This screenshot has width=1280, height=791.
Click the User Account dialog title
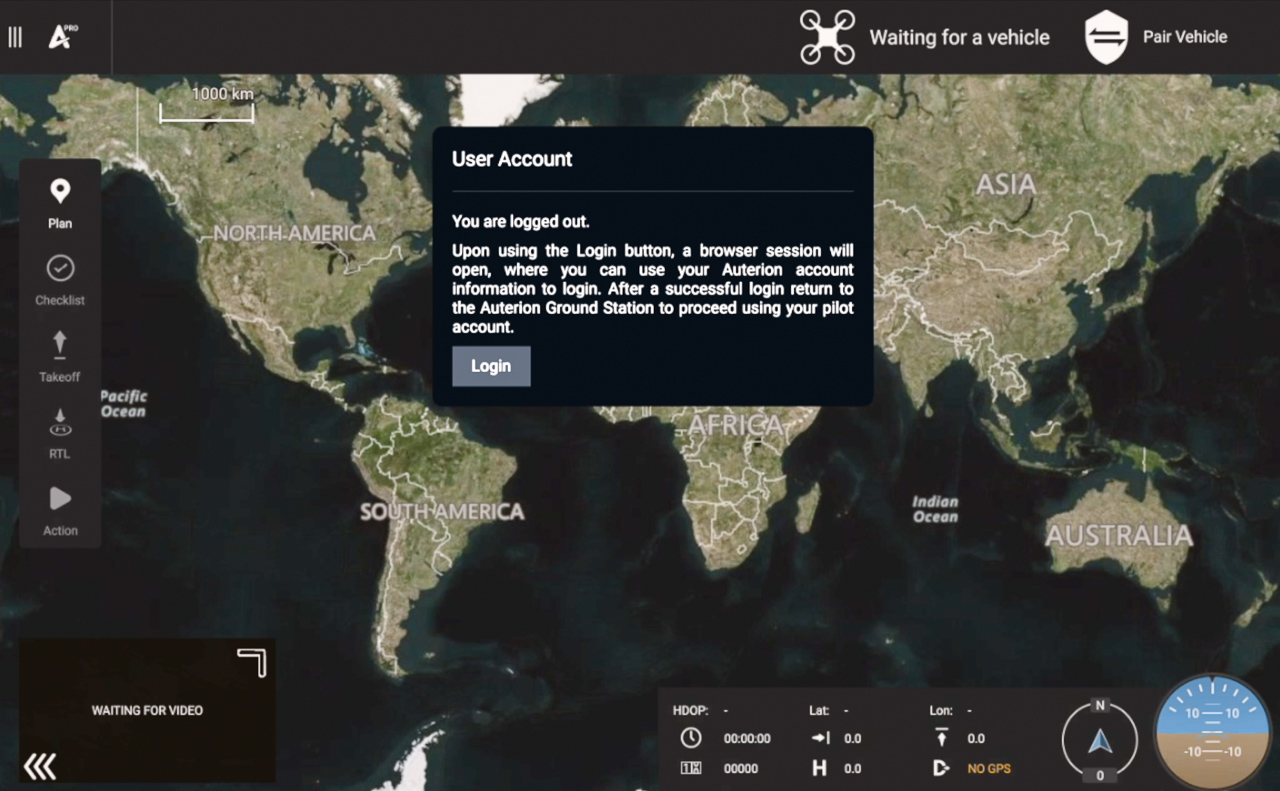[x=512, y=159]
